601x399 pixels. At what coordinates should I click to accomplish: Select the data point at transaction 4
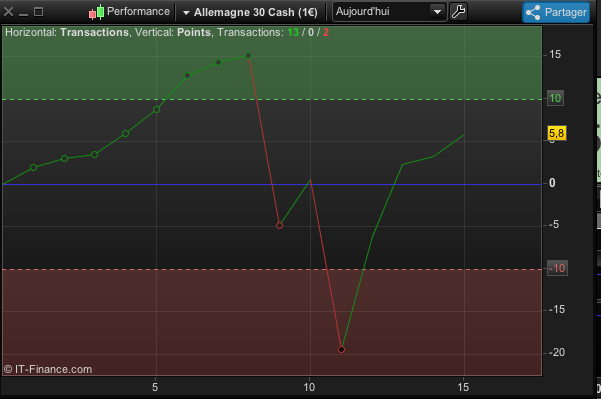click(x=125, y=133)
